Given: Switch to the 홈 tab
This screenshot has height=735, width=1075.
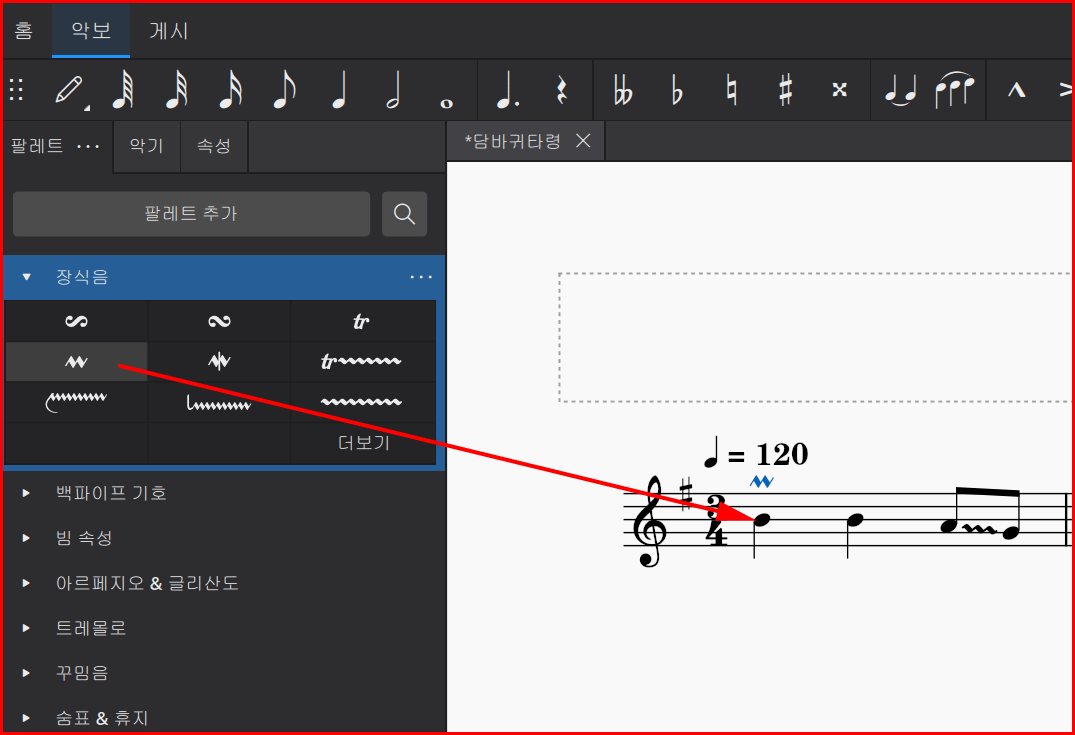Looking at the screenshot, I should 23,31.
